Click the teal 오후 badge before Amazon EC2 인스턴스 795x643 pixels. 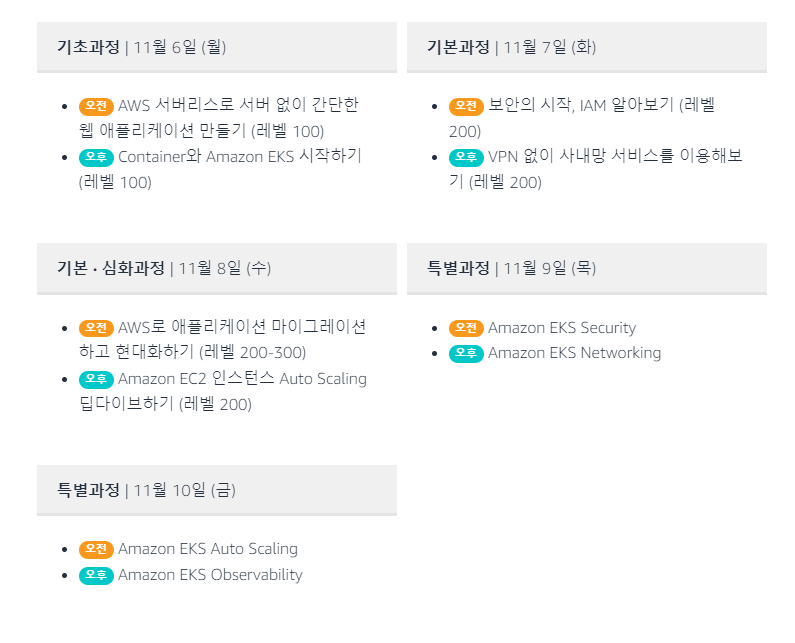pyautogui.click(x=96, y=379)
